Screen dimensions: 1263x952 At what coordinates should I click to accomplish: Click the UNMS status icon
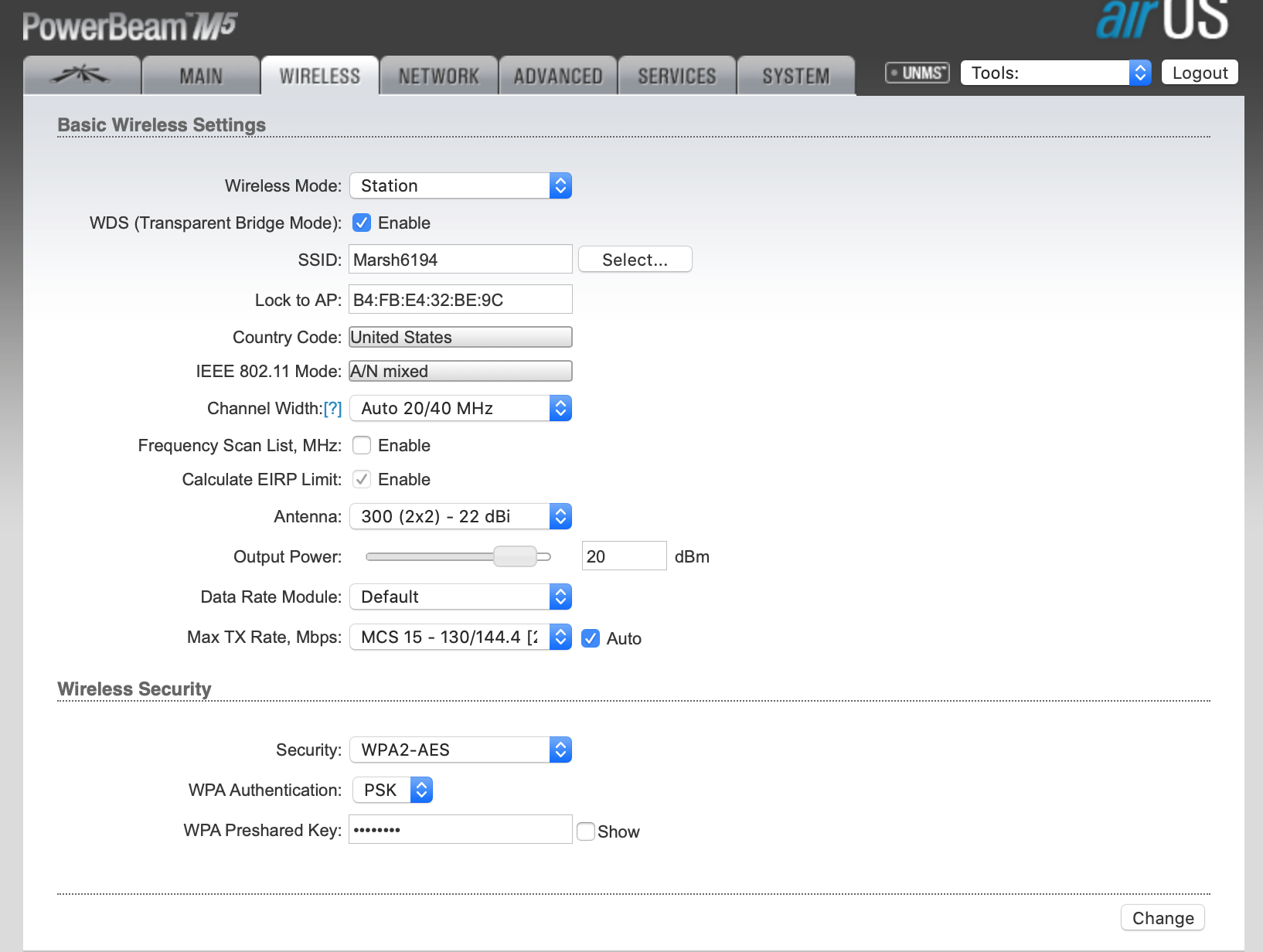pyautogui.click(x=917, y=73)
